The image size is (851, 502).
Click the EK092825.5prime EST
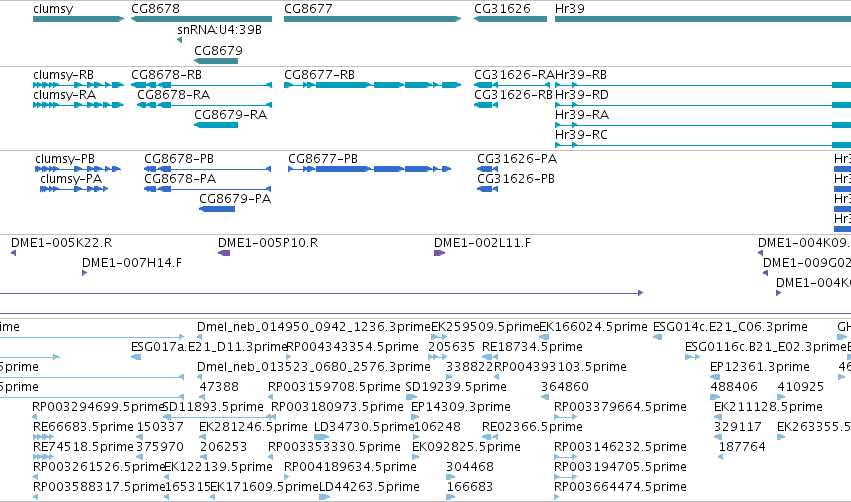(x=415, y=457)
